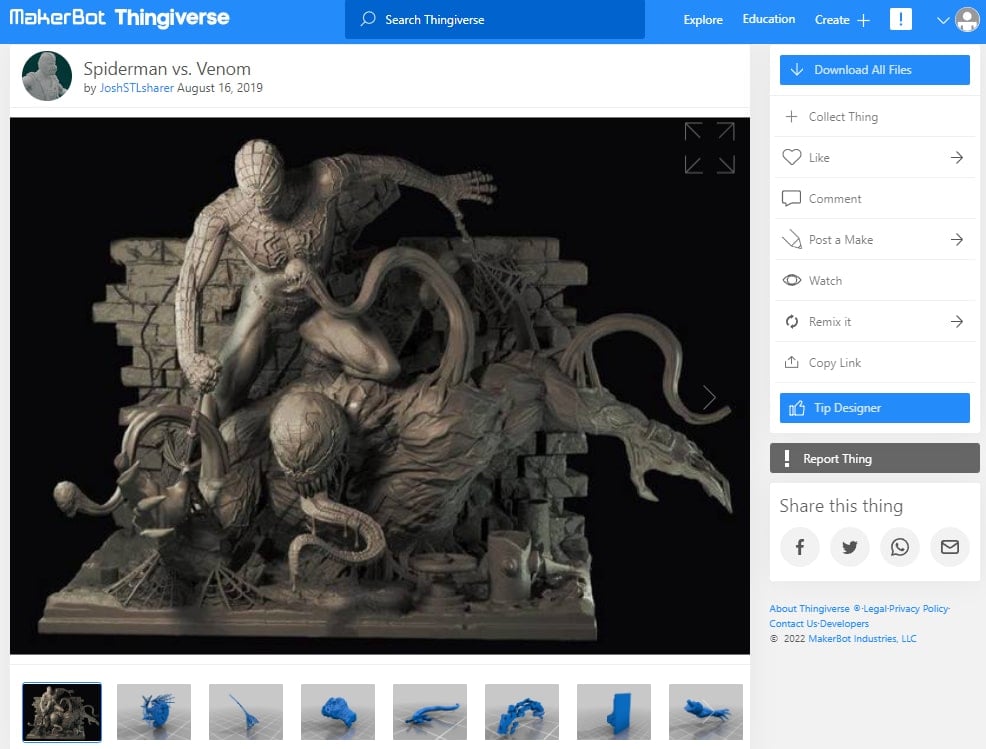Image resolution: width=986 pixels, height=749 pixels.
Task: Click the Post a Make icon
Action: (792, 240)
